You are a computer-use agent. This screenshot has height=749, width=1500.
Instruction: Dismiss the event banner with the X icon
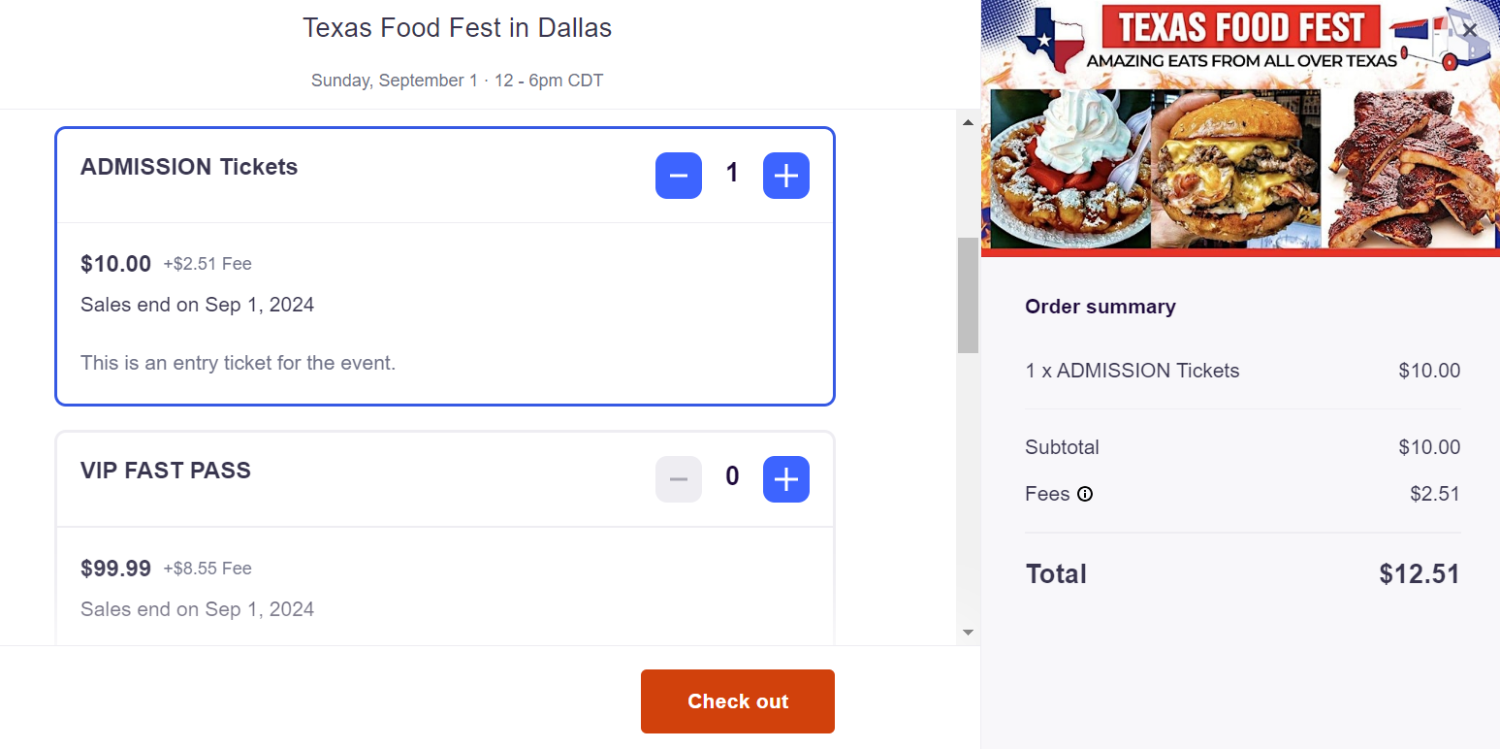(x=1469, y=30)
